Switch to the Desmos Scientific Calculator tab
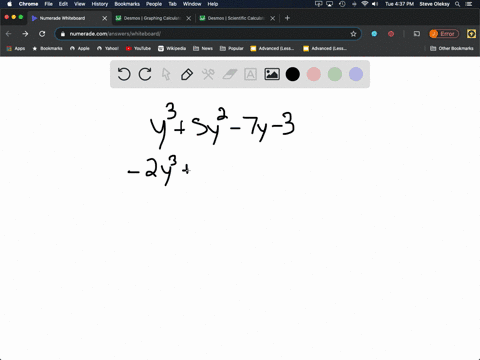 [236, 18]
